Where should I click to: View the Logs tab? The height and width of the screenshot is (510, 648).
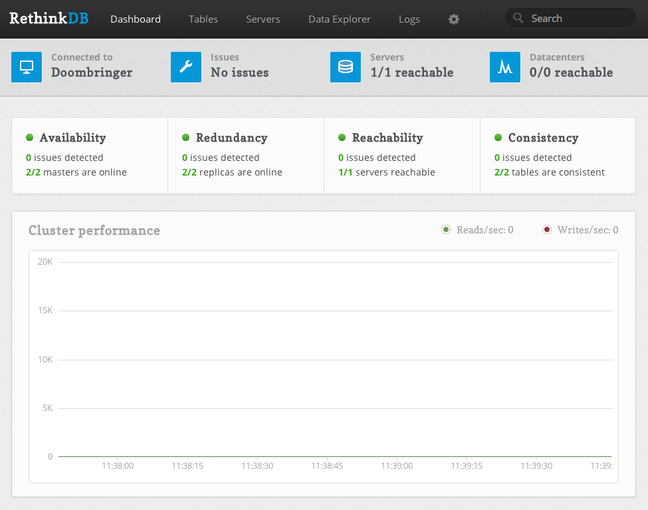409,19
